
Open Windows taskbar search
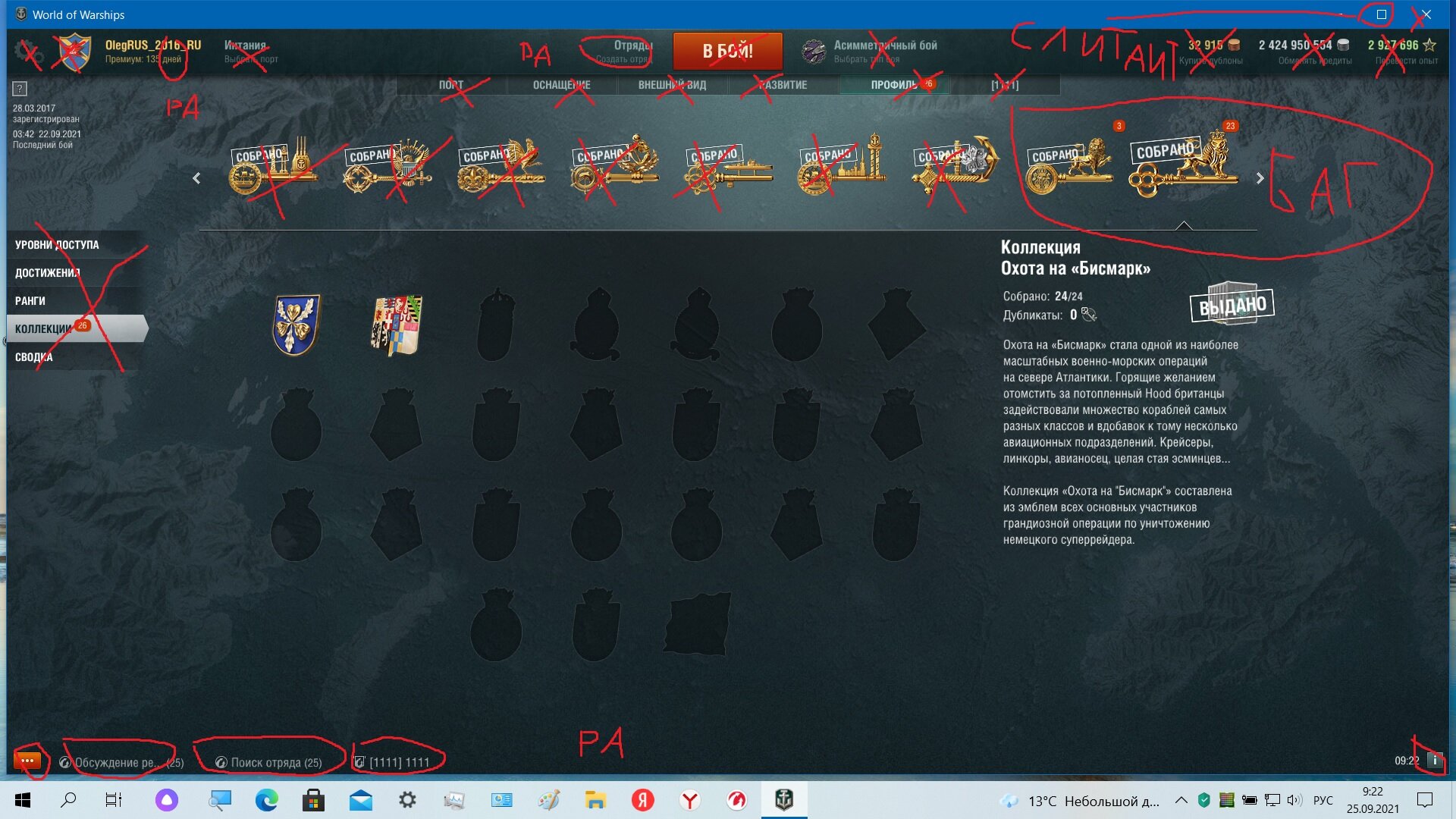point(68,800)
